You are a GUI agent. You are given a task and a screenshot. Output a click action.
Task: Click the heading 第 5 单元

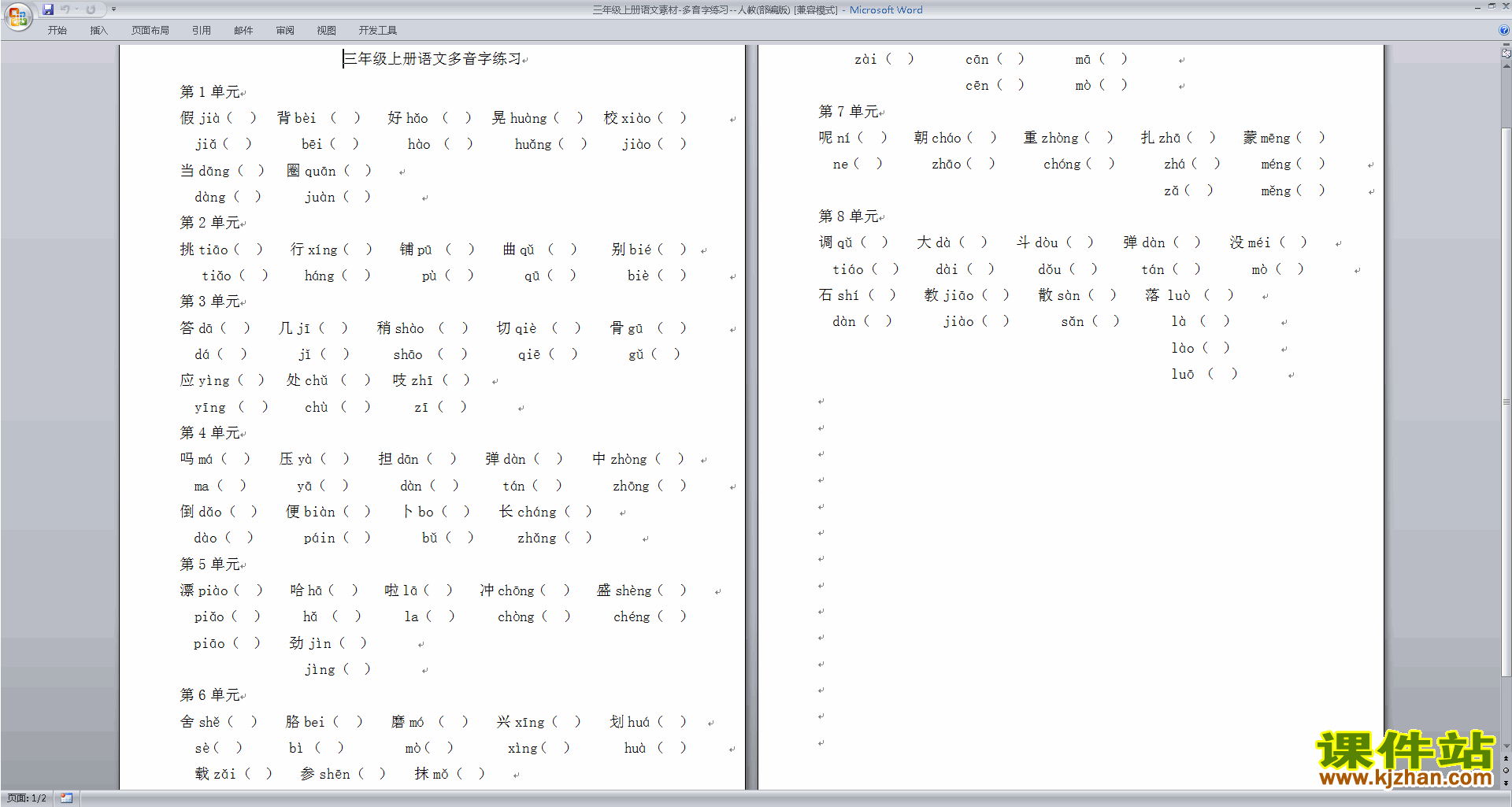coord(209,565)
